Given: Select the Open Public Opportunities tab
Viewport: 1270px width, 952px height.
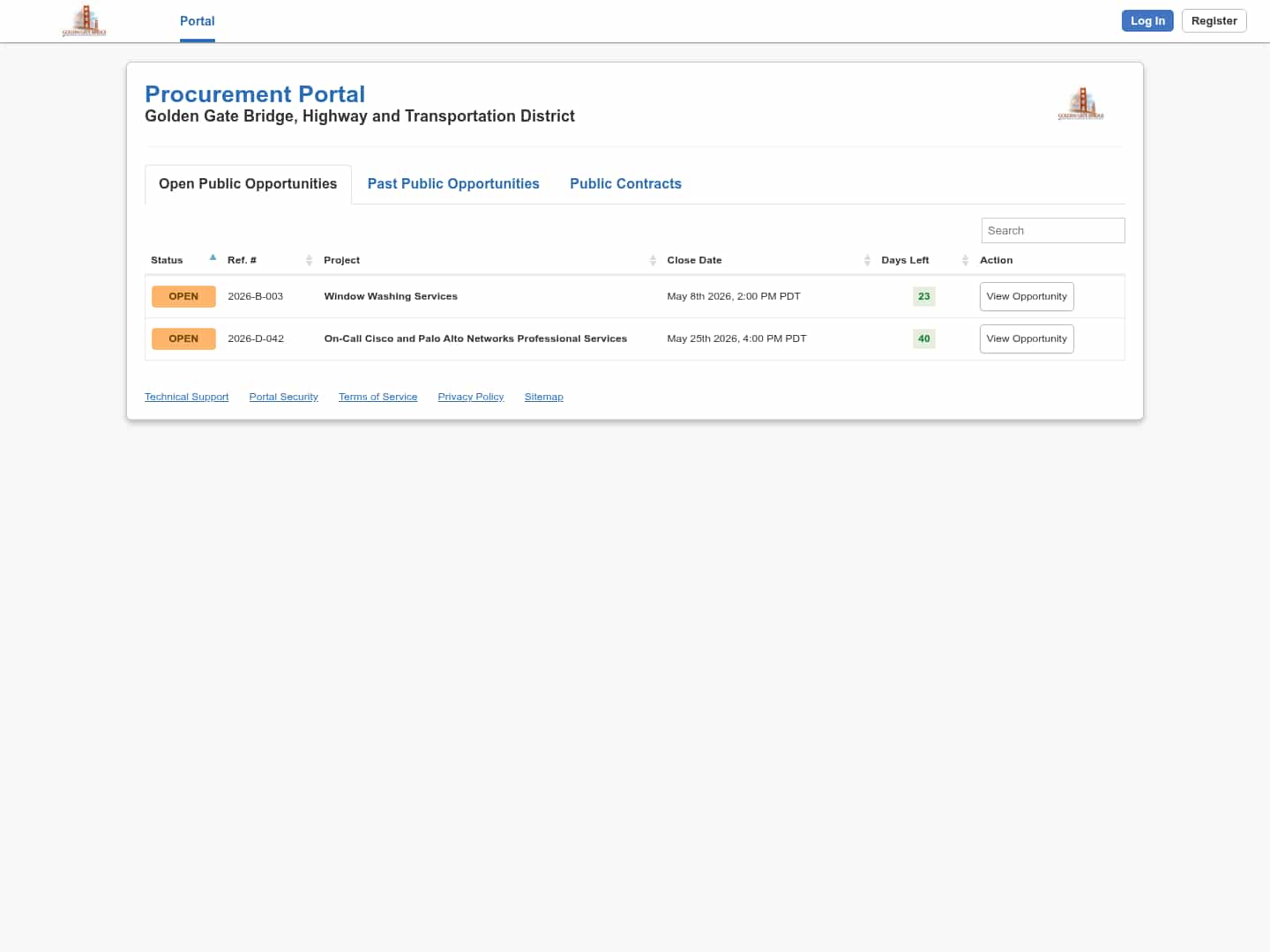Looking at the screenshot, I should coord(248,183).
